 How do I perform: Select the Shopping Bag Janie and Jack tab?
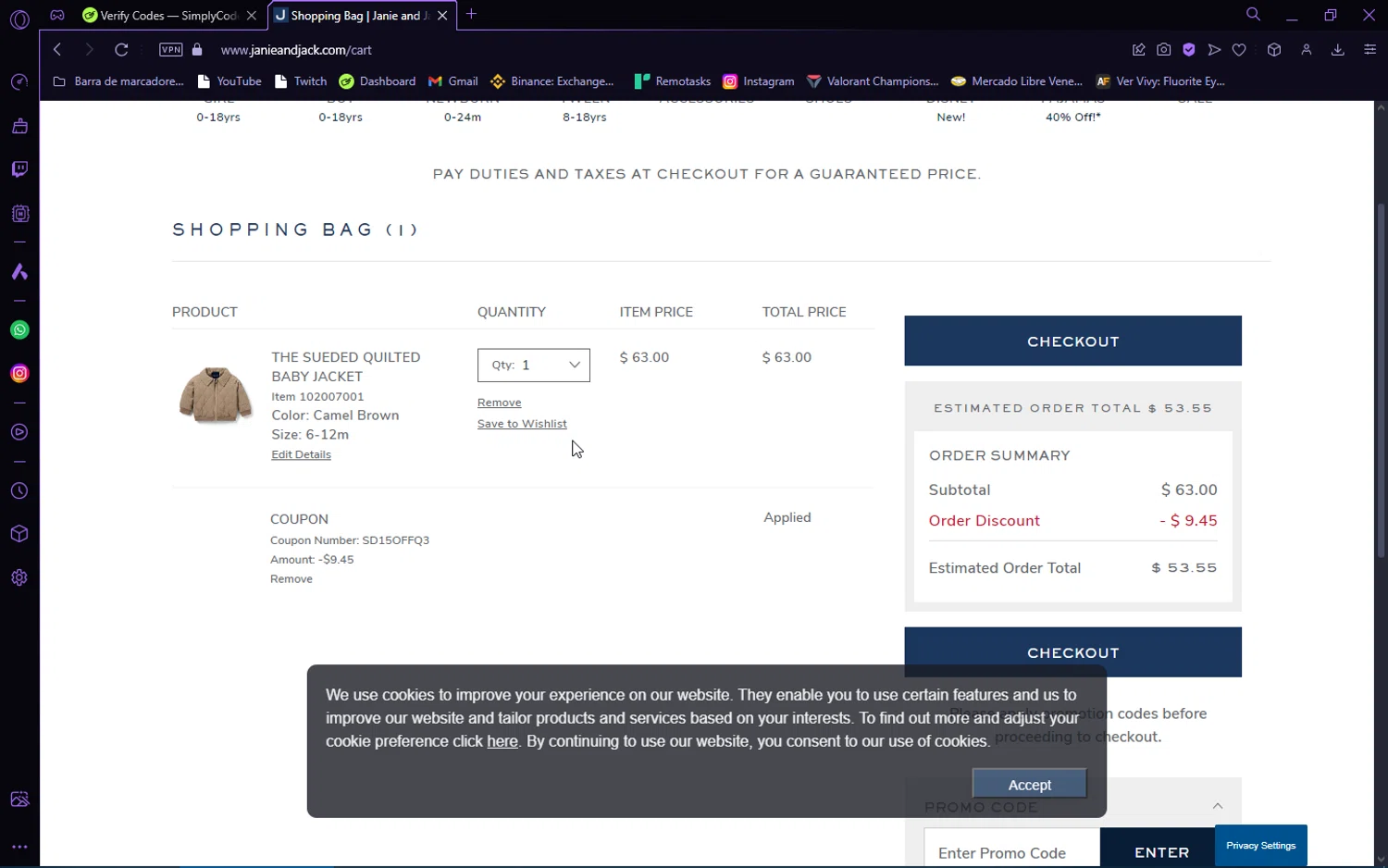tap(352, 16)
